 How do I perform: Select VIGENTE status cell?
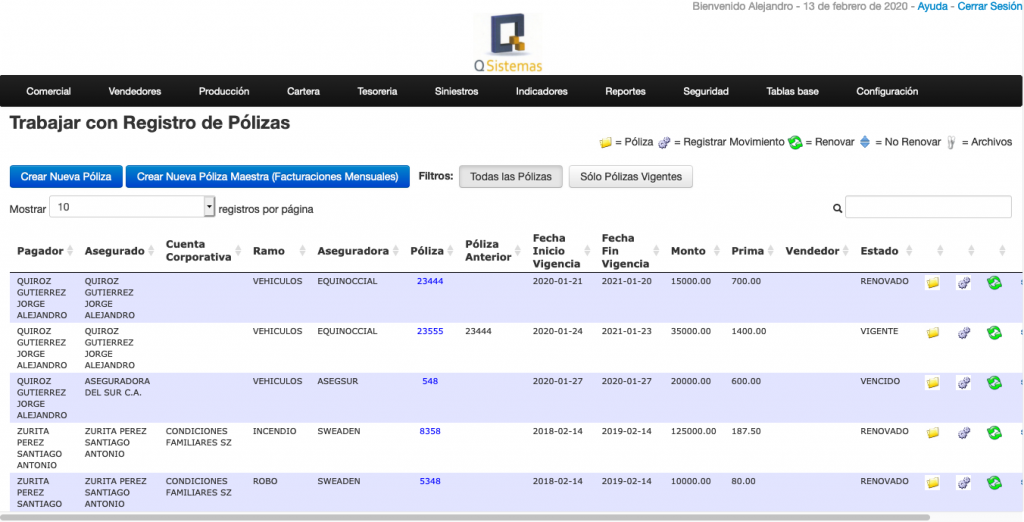coord(879,331)
